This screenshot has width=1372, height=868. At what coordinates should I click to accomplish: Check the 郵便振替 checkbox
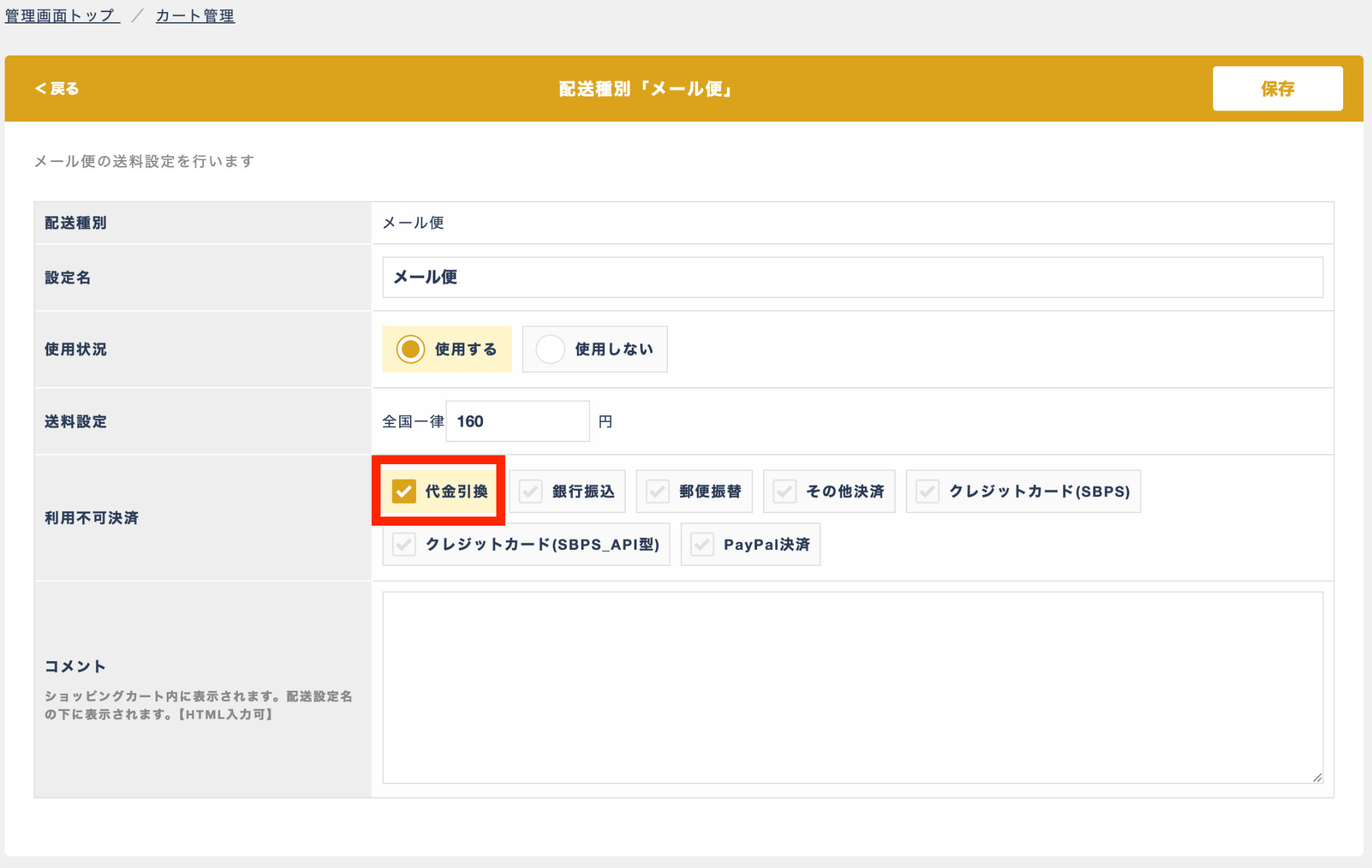point(694,492)
